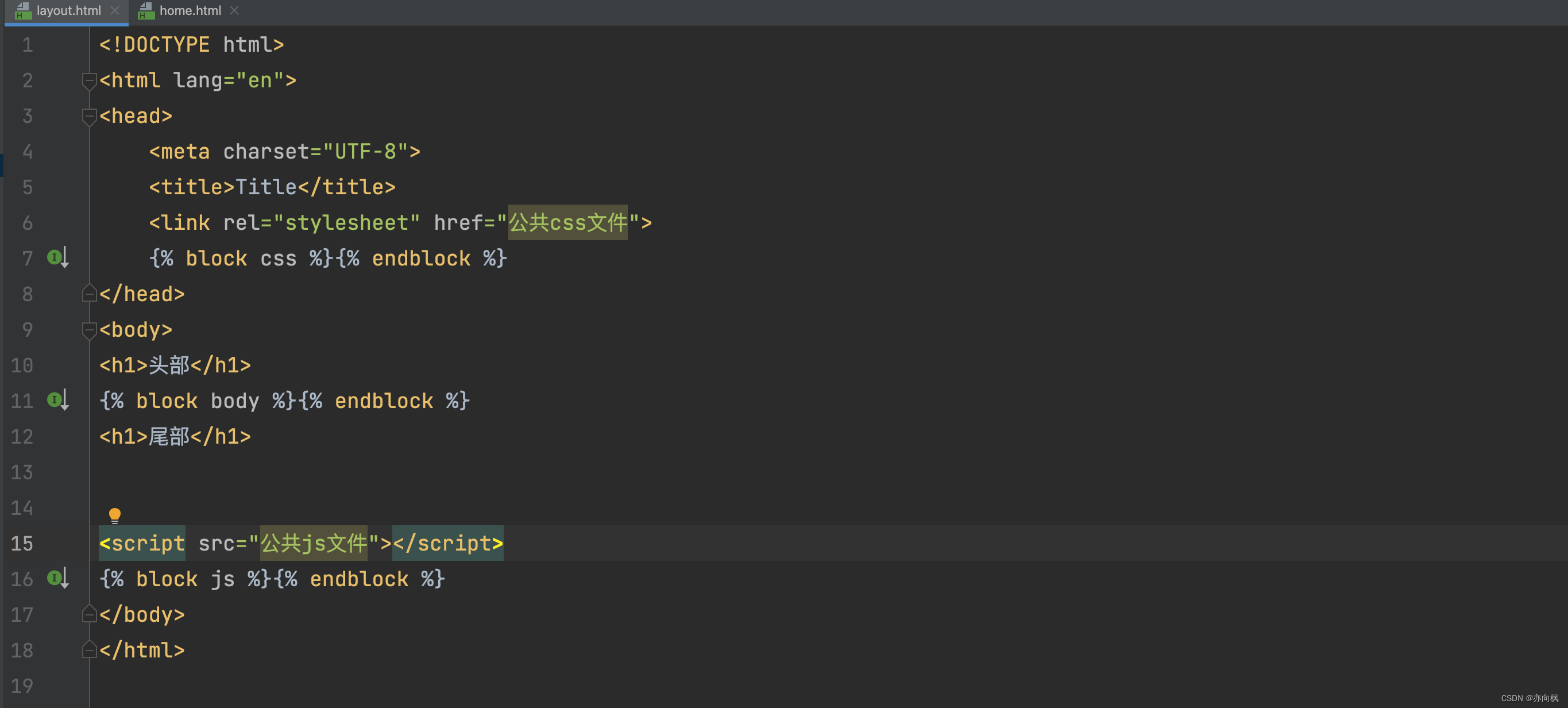Click line number 19 in the gutter

pos(22,686)
